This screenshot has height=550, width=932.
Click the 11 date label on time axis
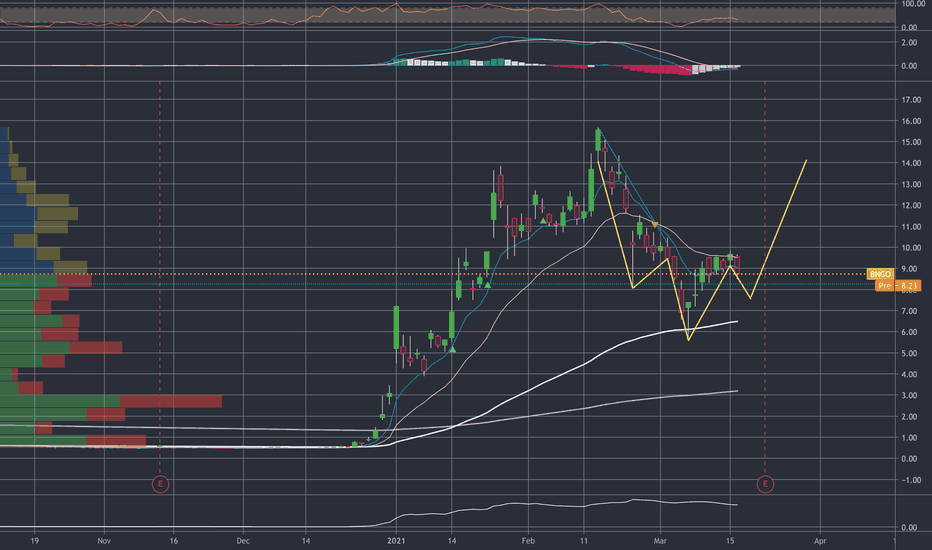(584, 540)
